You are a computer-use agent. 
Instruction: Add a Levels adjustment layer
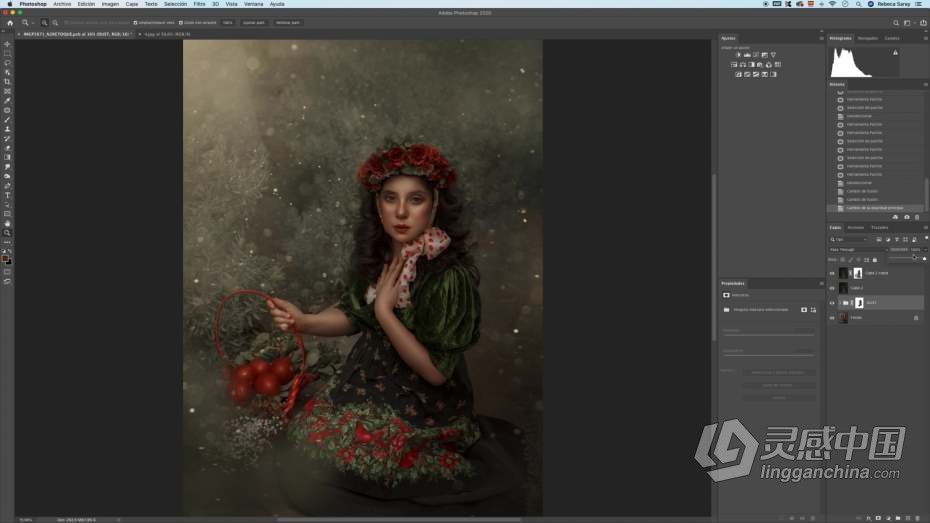click(747, 55)
